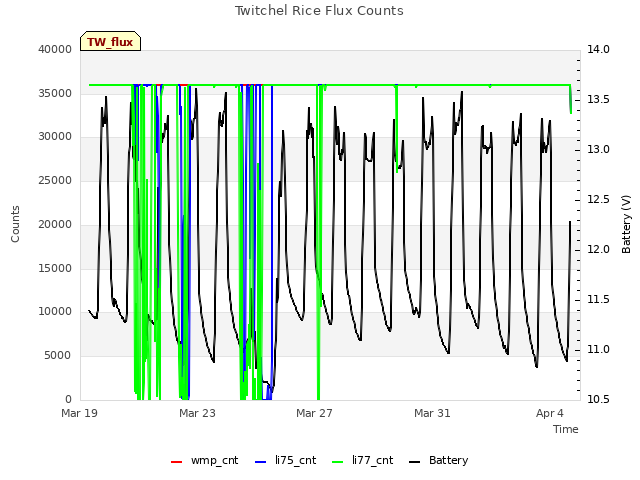Toggle the li77_cnt legend entry
The image size is (640, 480).
[363, 461]
